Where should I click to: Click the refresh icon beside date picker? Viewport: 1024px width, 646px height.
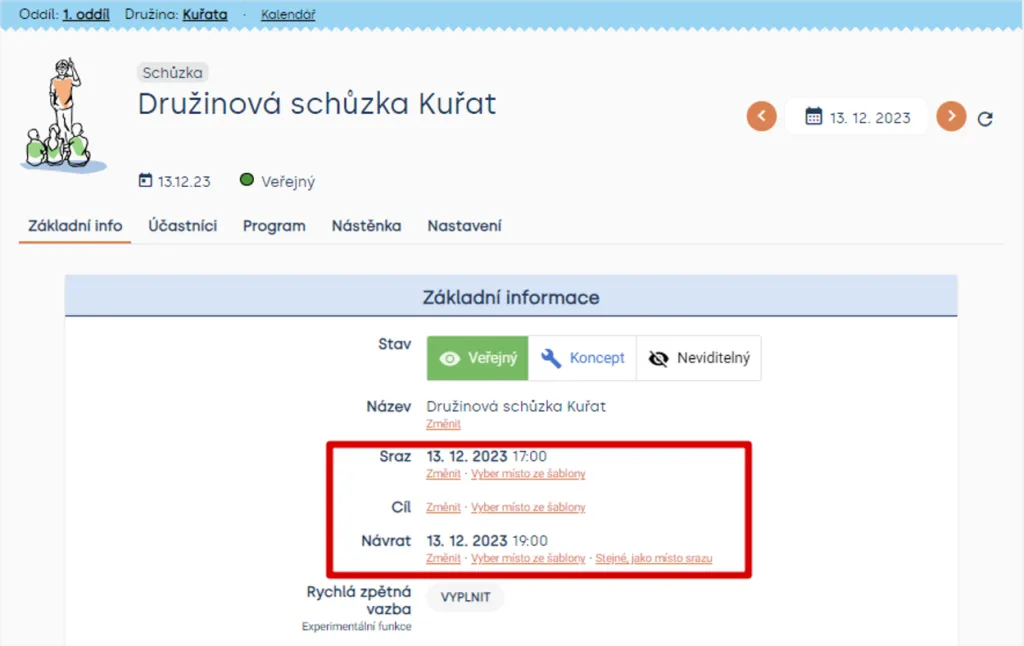coord(985,119)
